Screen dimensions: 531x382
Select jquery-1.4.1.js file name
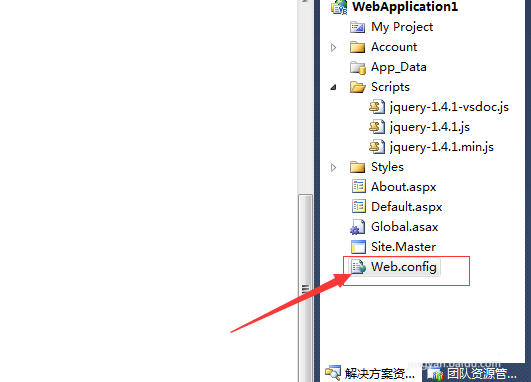click(430, 127)
